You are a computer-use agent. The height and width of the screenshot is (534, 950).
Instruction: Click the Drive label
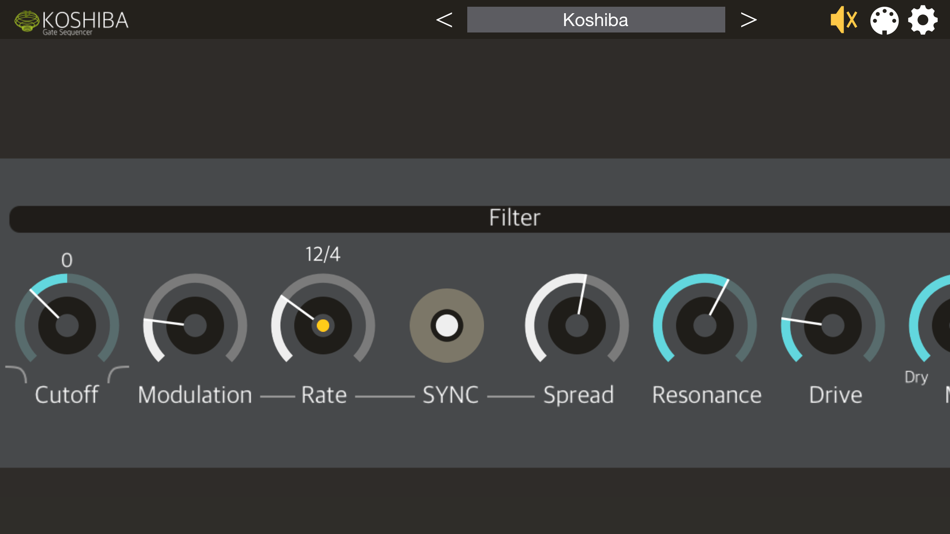[835, 395]
